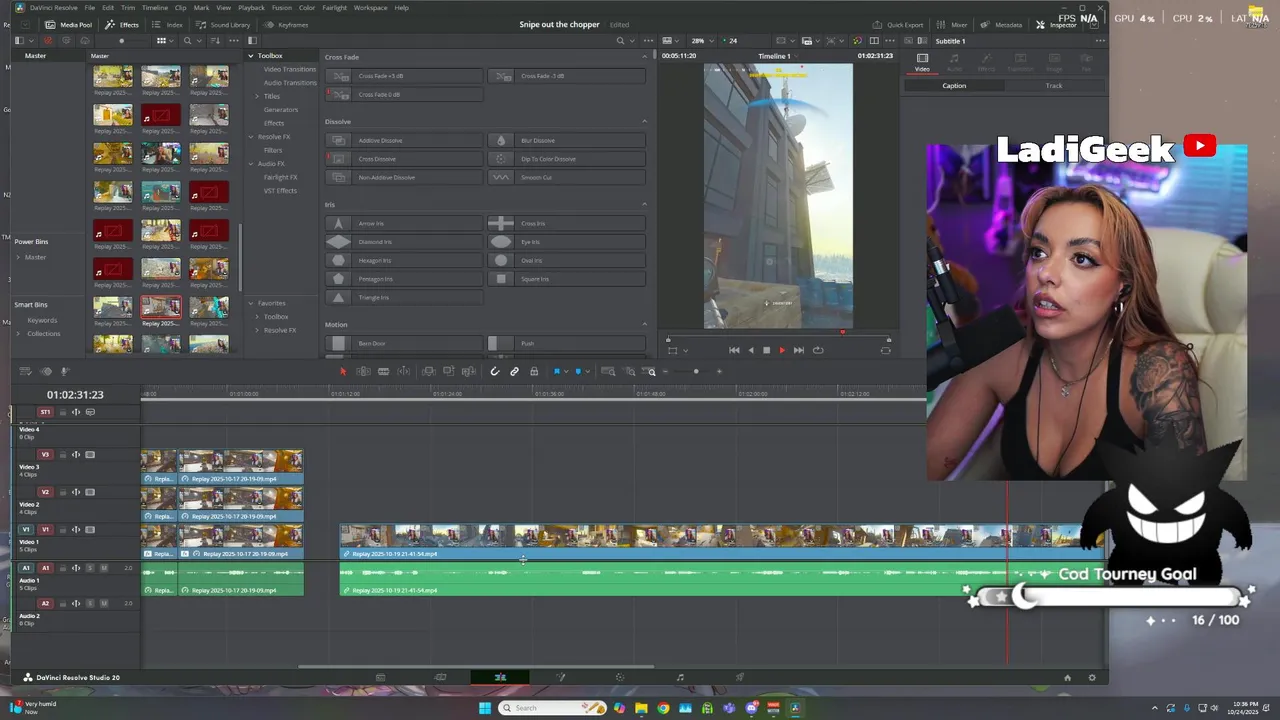
Task: Collapse the Toolbox tree
Action: [x=251, y=56]
